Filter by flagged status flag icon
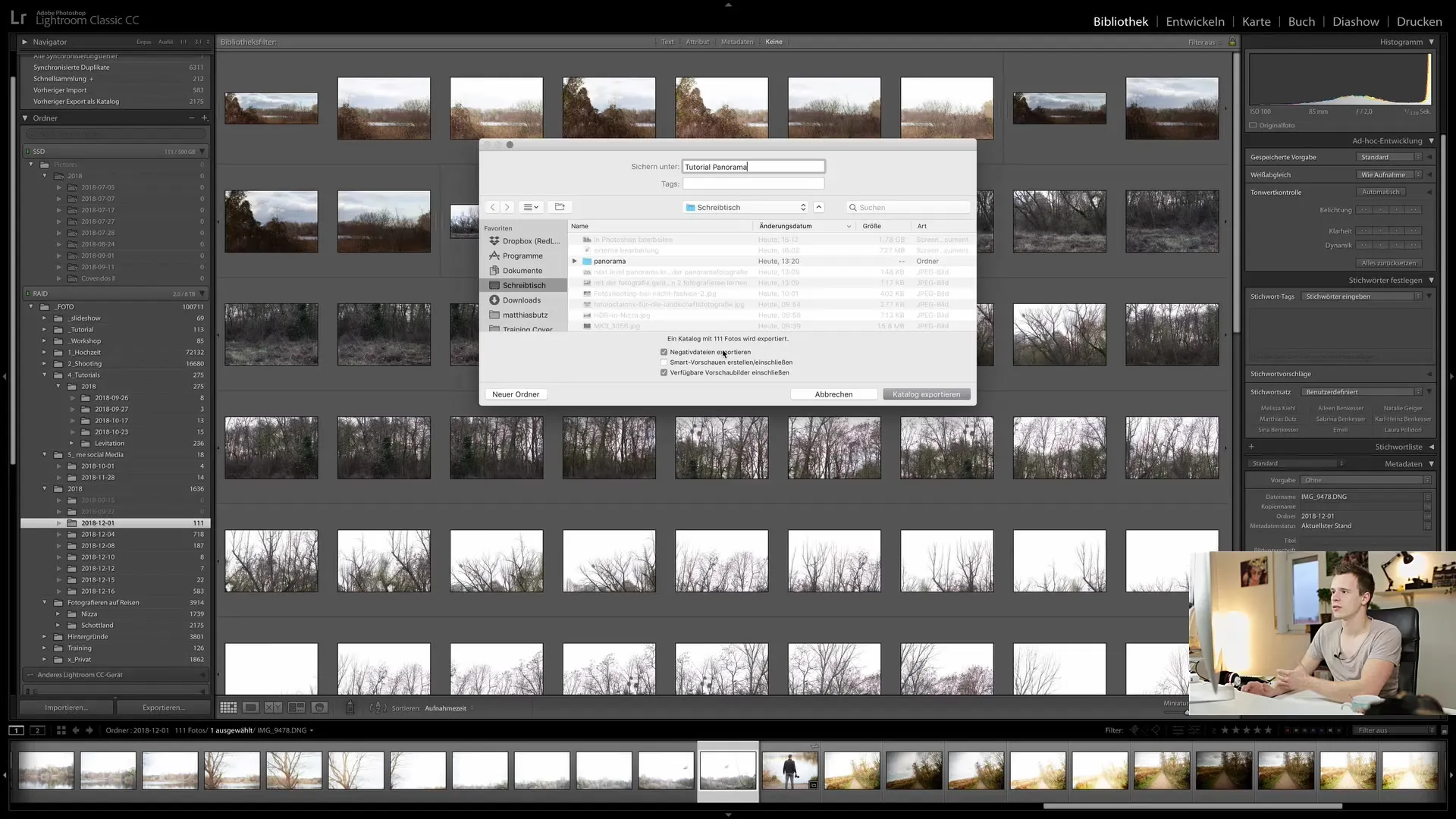The image size is (1456, 819). pyautogui.click(x=1134, y=730)
